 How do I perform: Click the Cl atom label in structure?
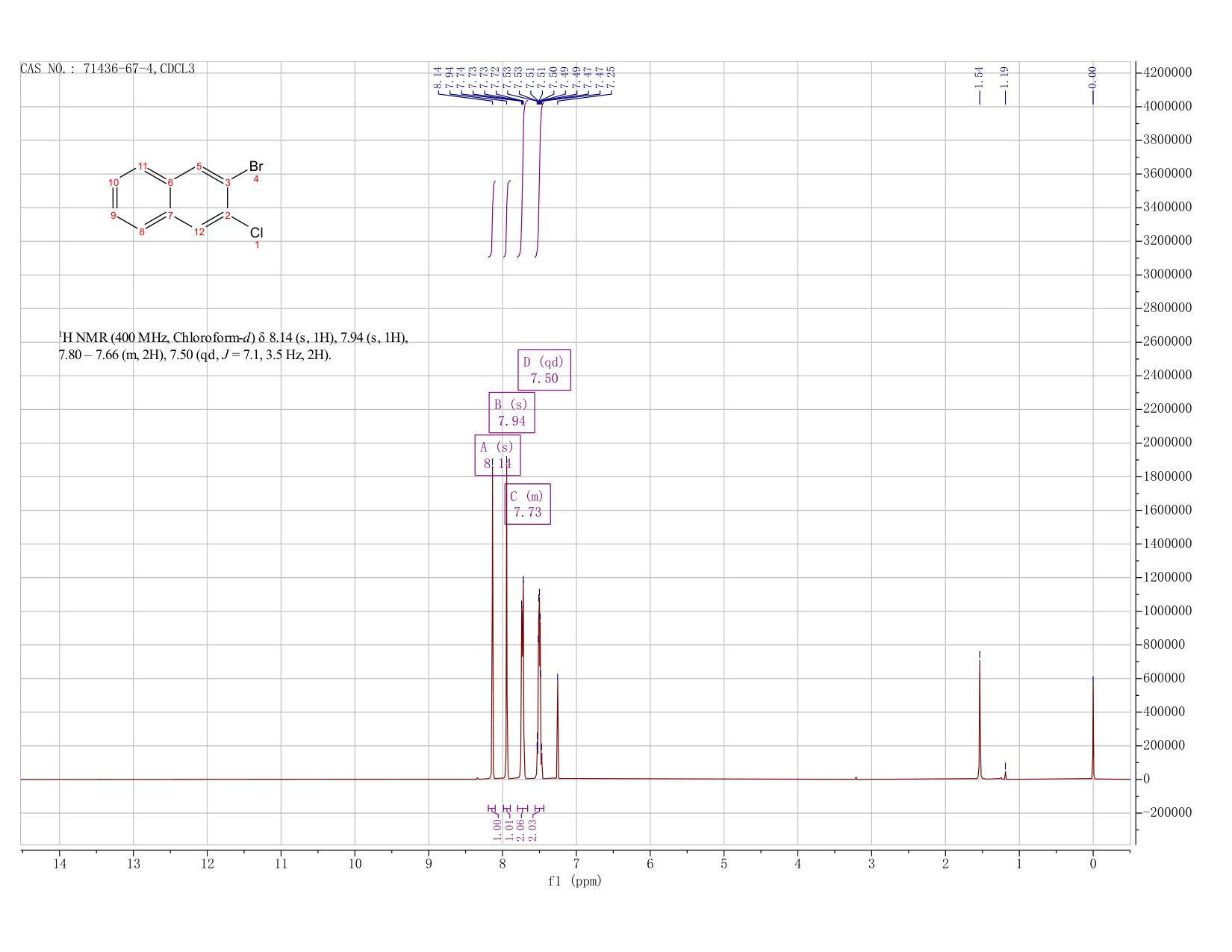pos(257,233)
